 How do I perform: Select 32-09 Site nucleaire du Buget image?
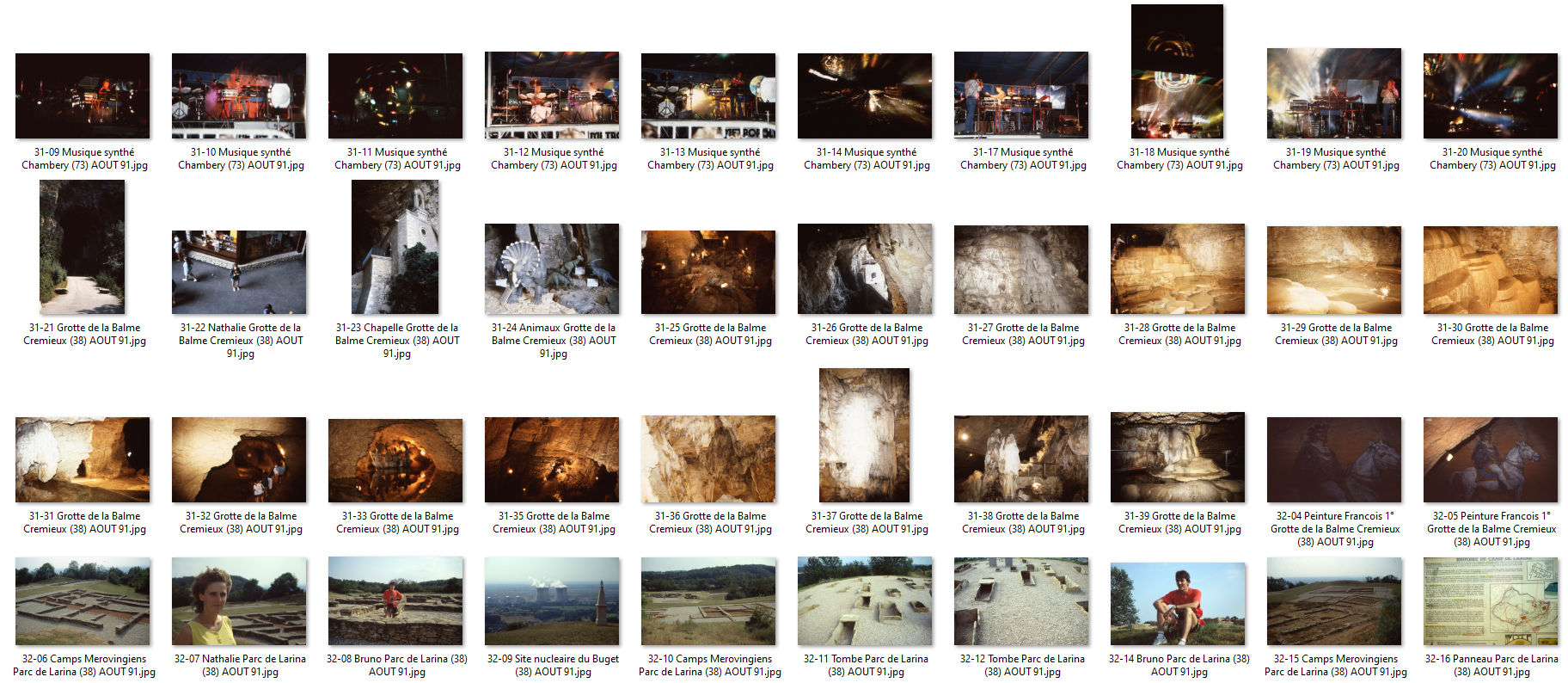coord(552,601)
